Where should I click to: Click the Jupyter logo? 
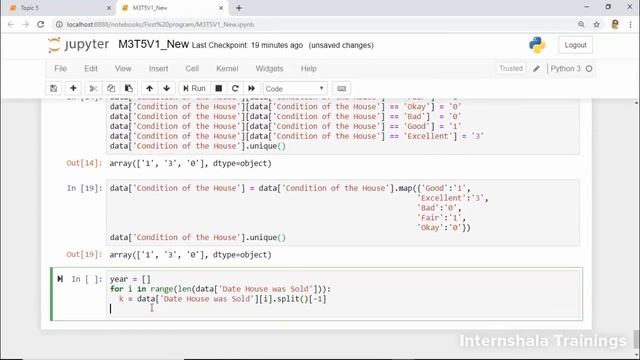tap(78, 44)
